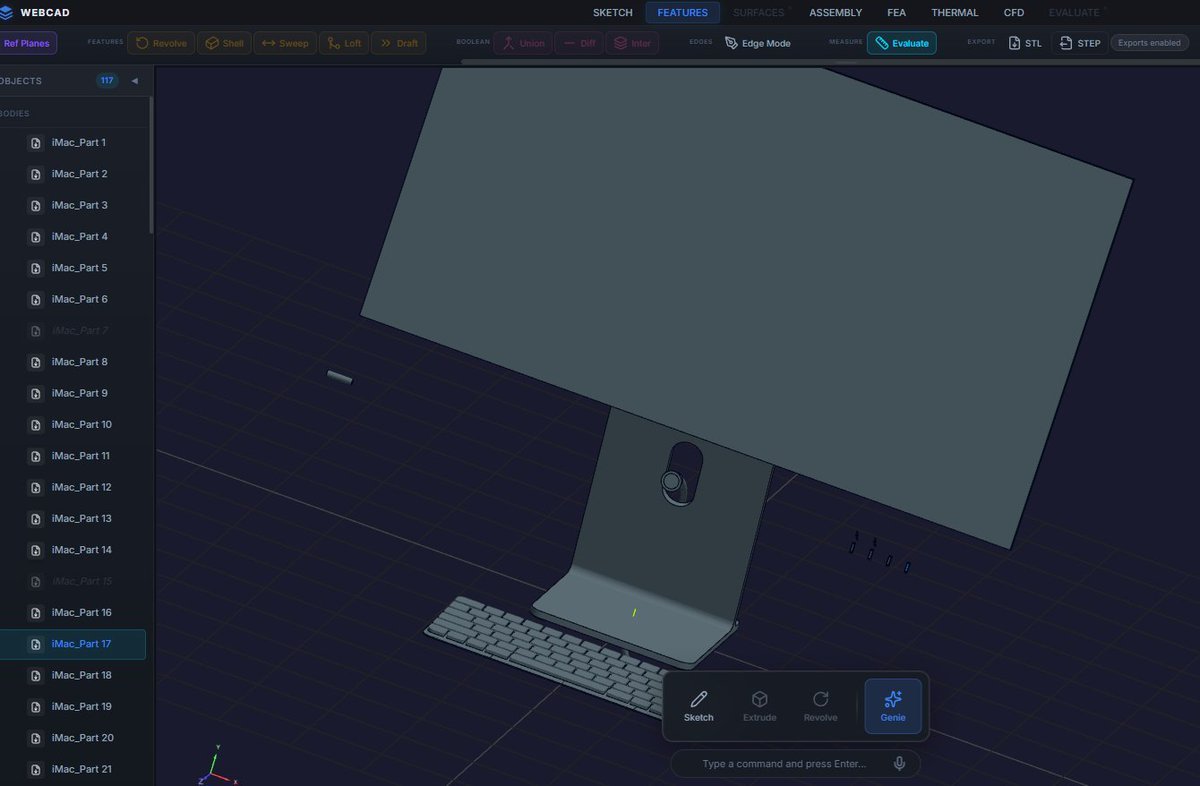Switch to the SKETCH tab
Viewport: 1200px width, 786px height.
(613, 13)
